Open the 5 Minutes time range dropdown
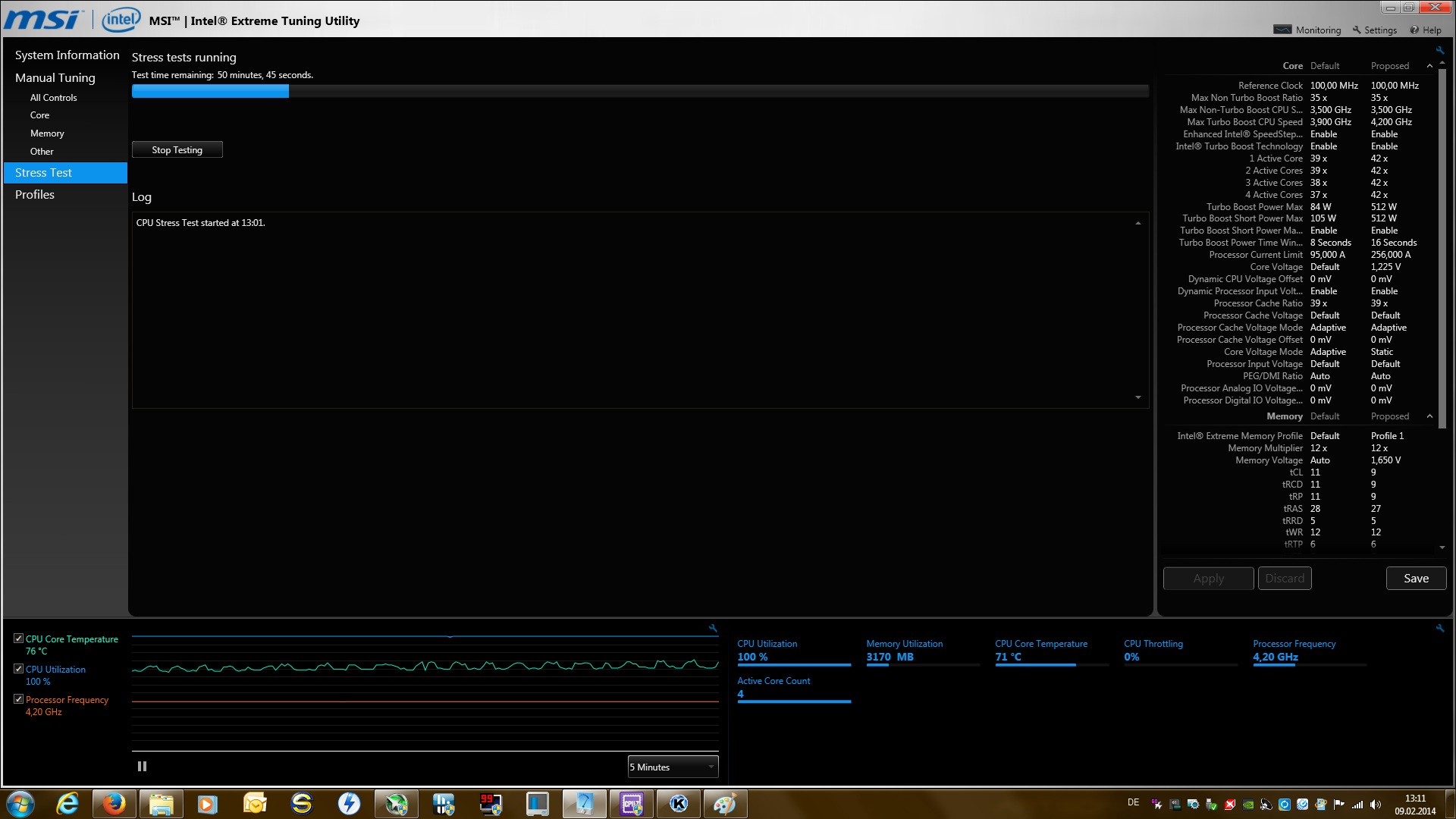 click(673, 767)
